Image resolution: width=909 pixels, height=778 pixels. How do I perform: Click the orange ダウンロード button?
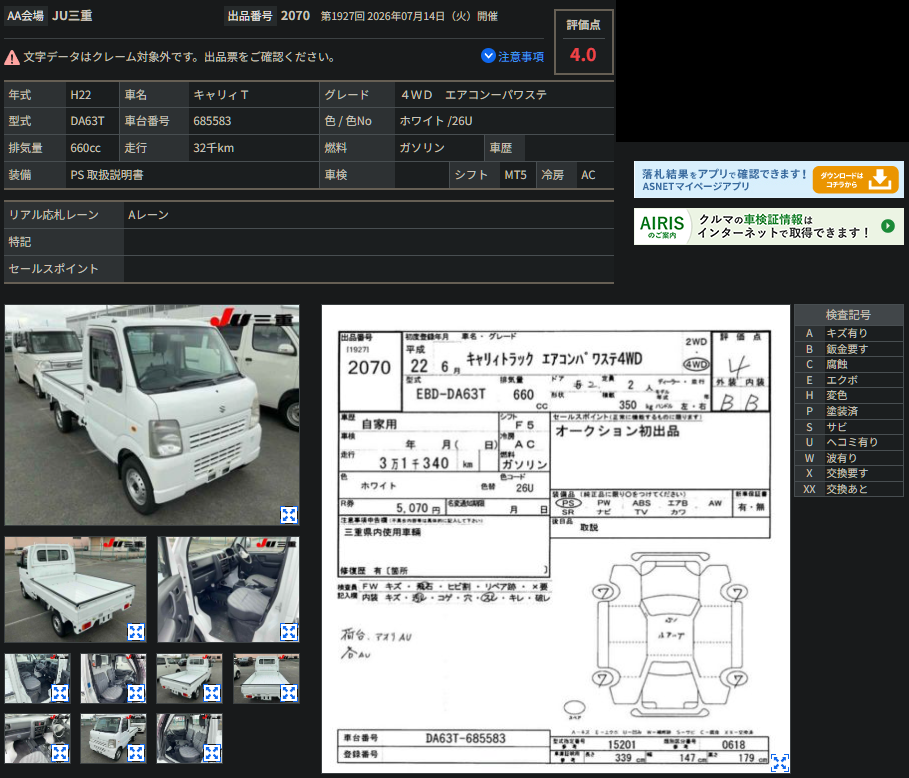pyautogui.click(x=855, y=180)
